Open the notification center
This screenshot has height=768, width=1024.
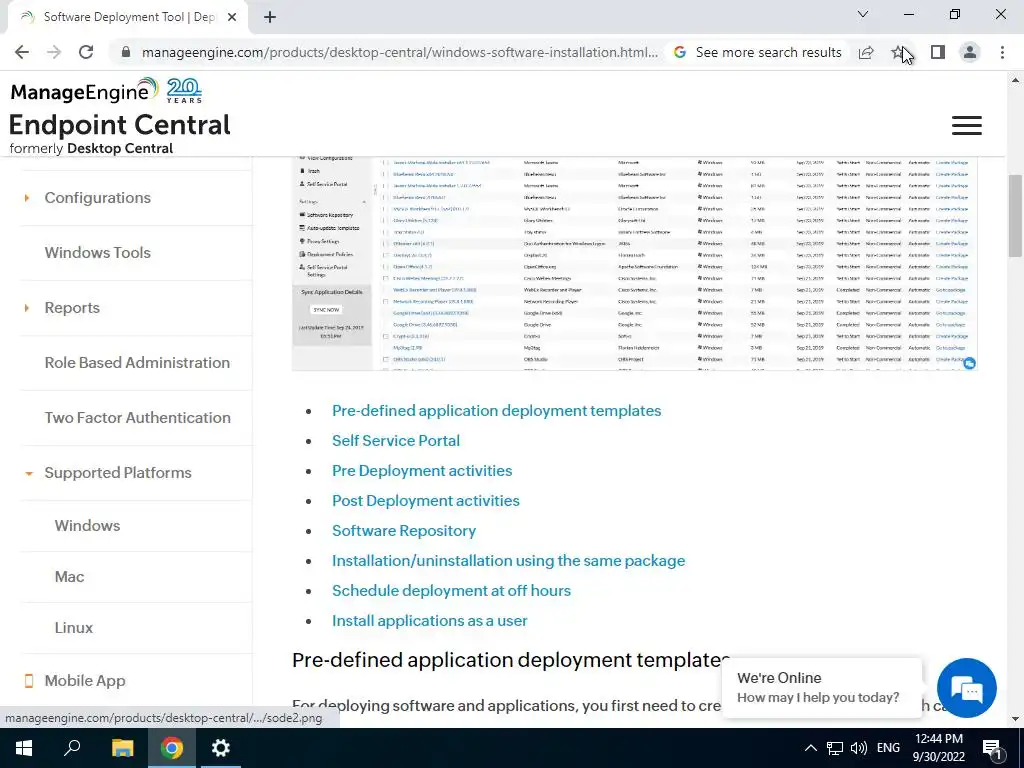991,748
